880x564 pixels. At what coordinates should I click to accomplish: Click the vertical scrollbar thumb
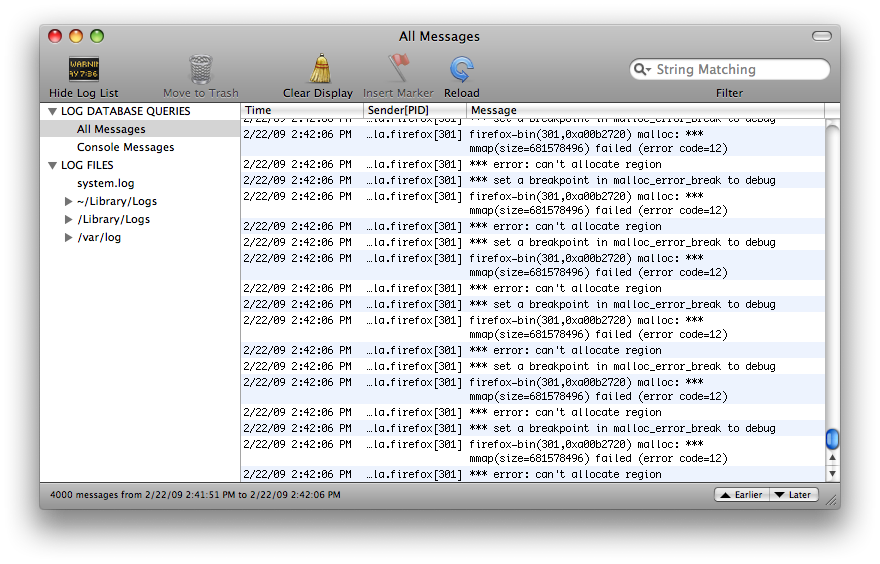pos(832,439)
